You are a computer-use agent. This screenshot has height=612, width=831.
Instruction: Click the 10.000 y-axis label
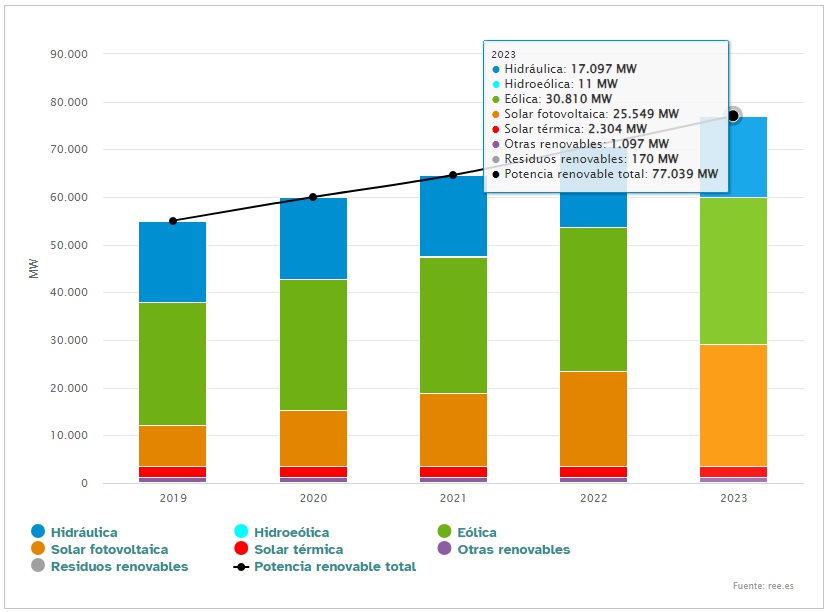point(69,436)
